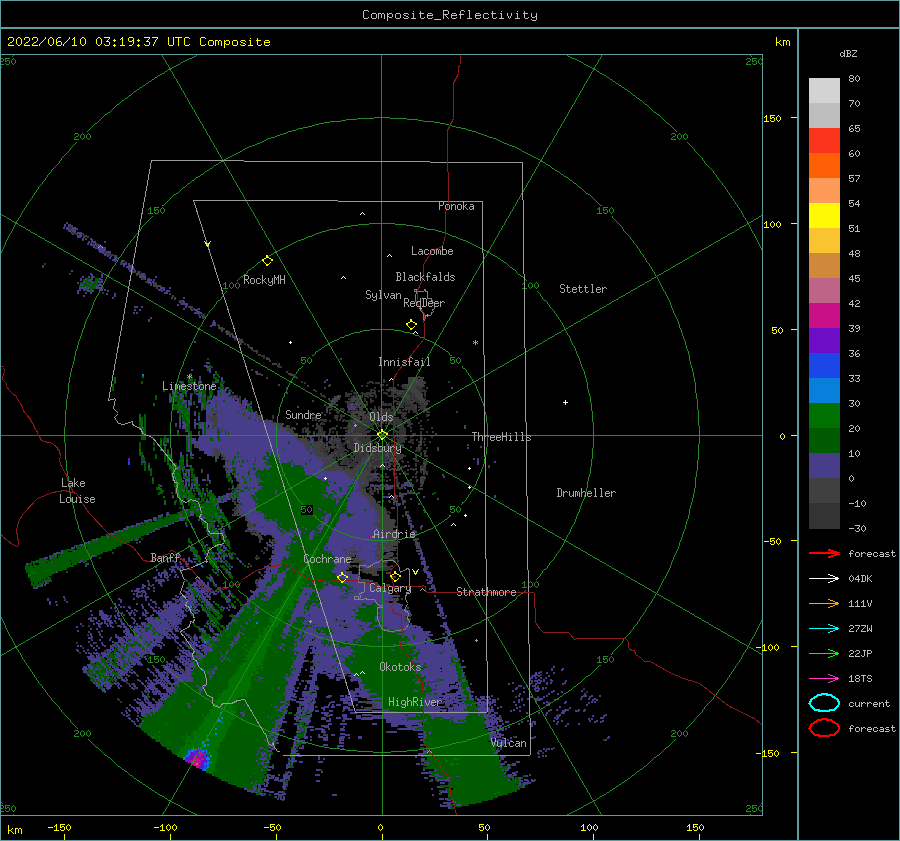Click the Banff label

tap(165, 557)
